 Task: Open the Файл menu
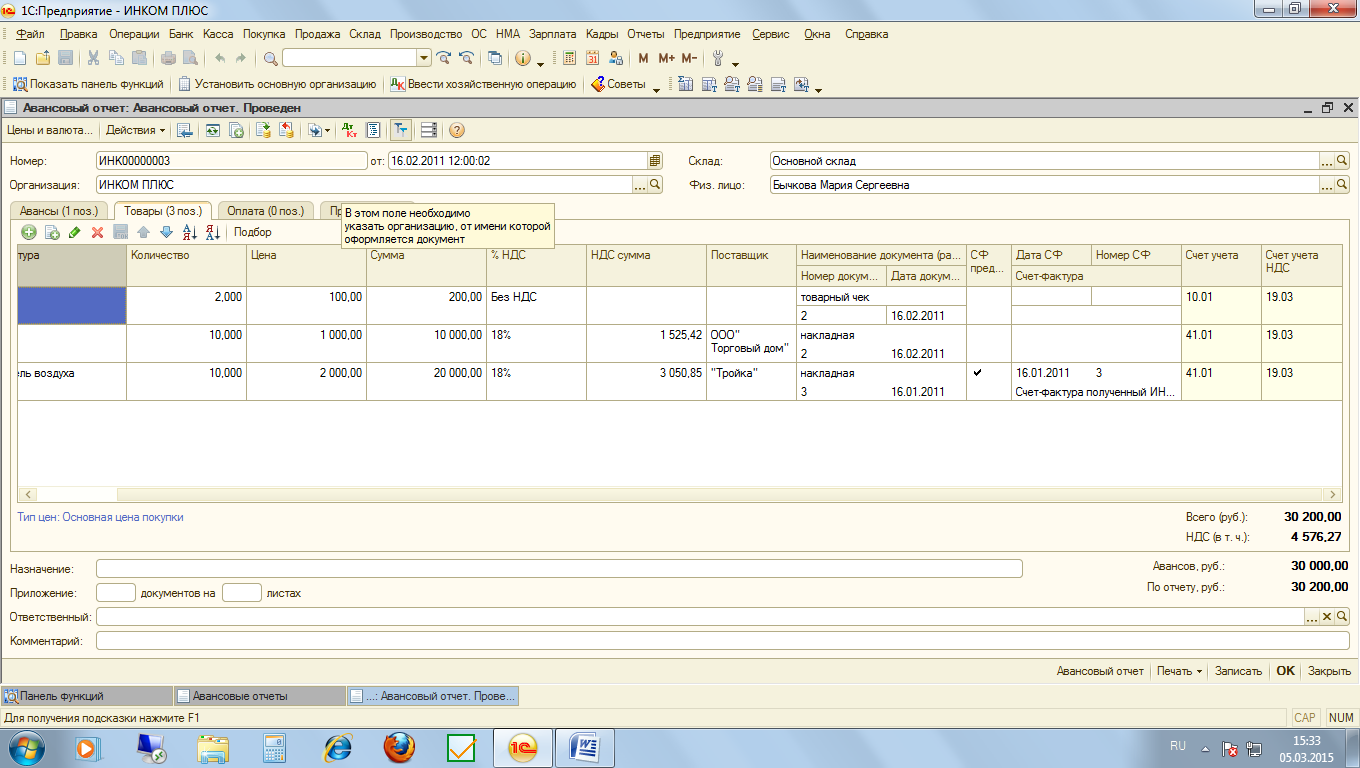(x=31, y=34)
